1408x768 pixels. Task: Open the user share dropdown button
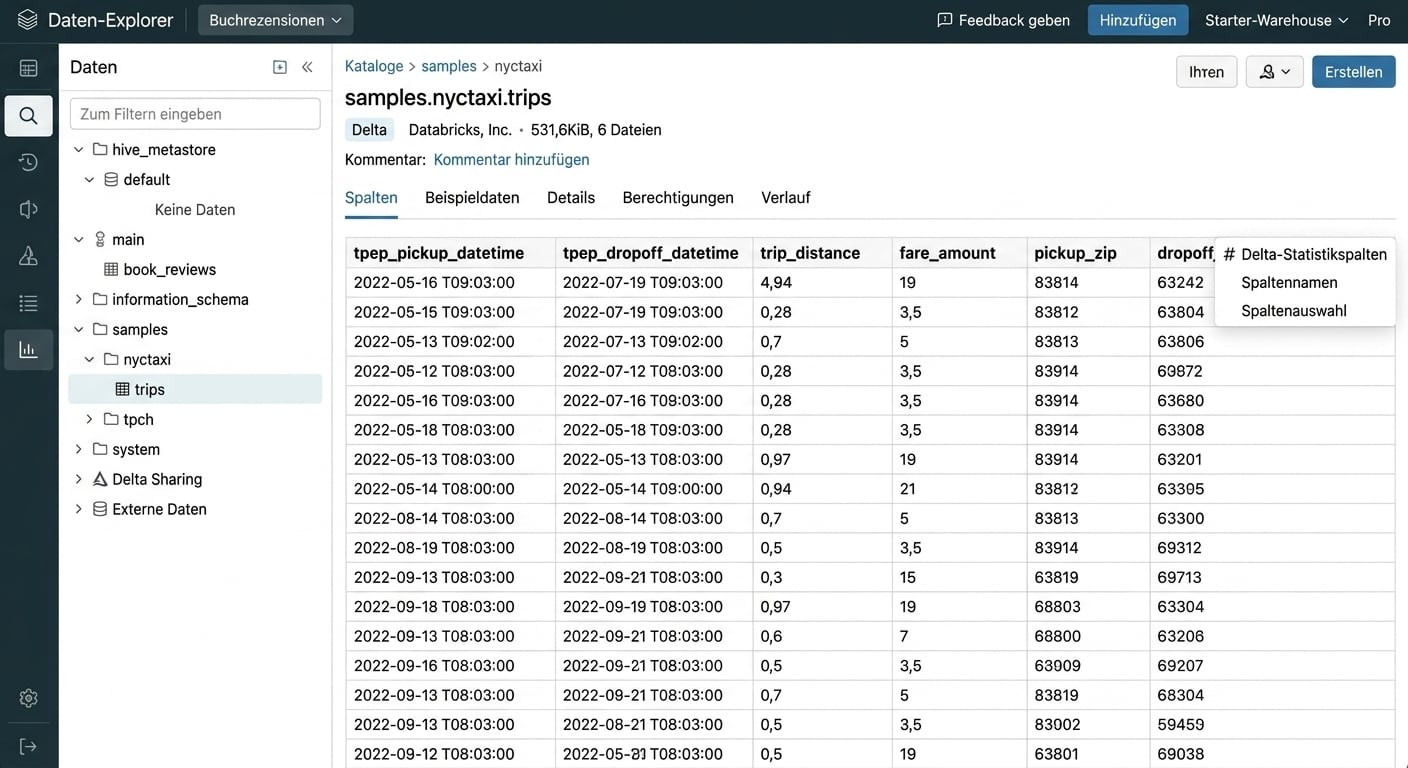pos(1275,72)
